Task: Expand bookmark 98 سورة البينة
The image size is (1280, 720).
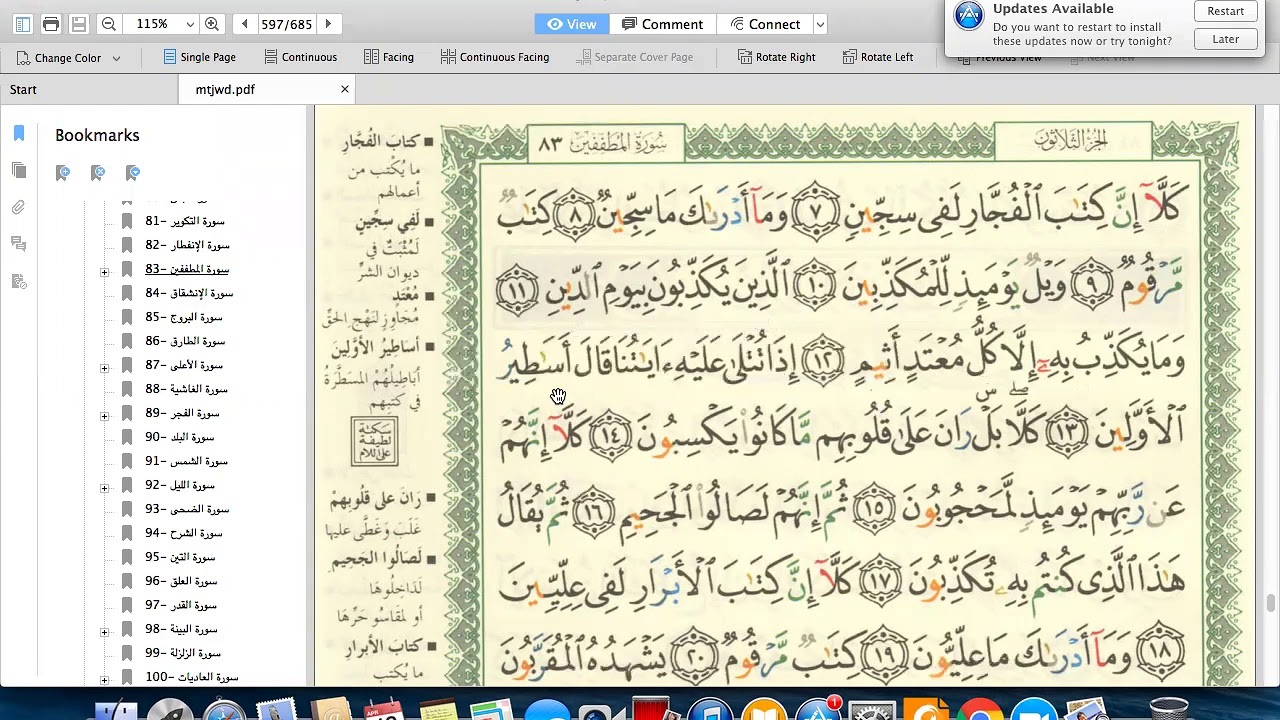Action: tap(104, 632)
